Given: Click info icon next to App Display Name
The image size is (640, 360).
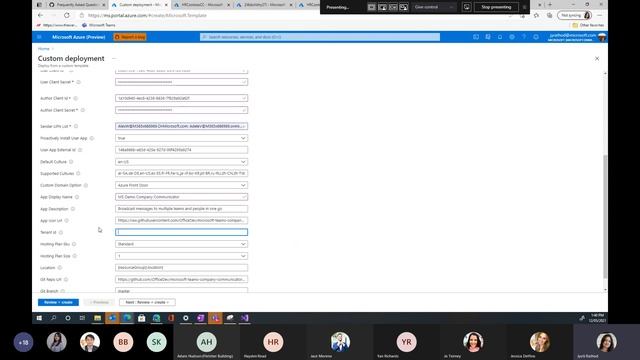Looking at the screenshot, I should [x=77, y=197].
